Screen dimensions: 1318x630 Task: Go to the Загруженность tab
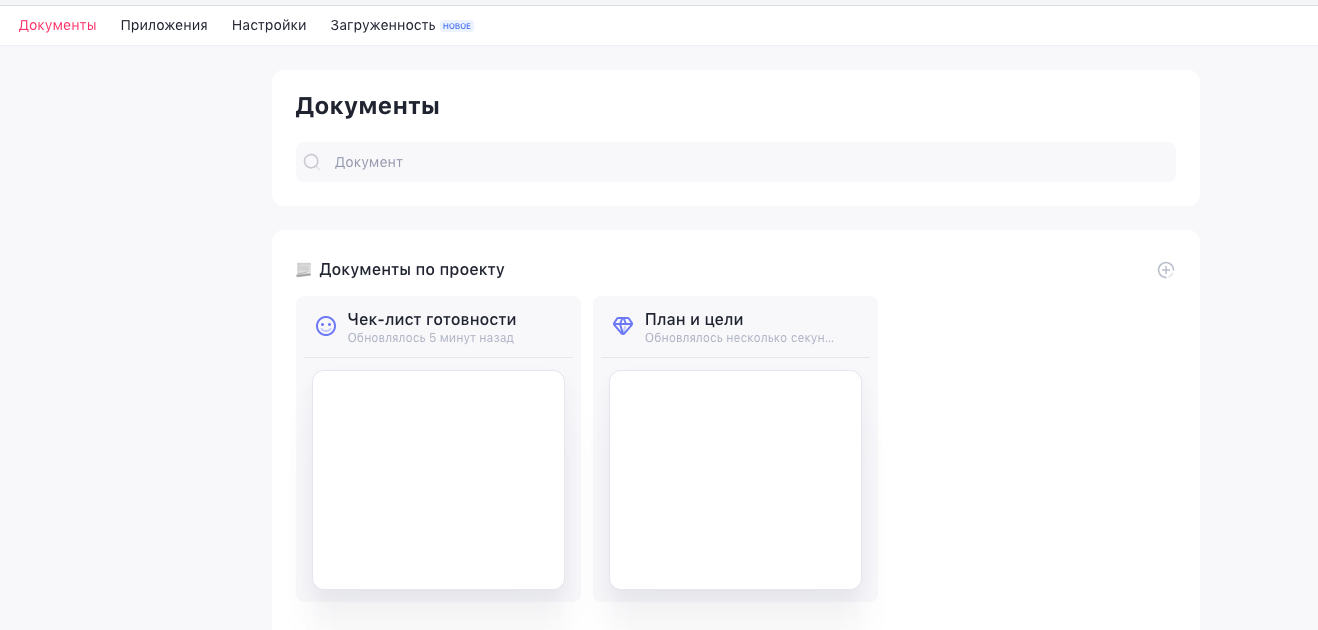tap(383, 25)
